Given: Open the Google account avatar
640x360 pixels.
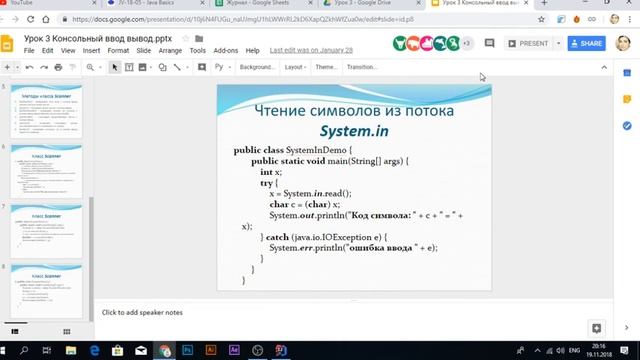Looking at the screenshot, I should coord(623,43).
